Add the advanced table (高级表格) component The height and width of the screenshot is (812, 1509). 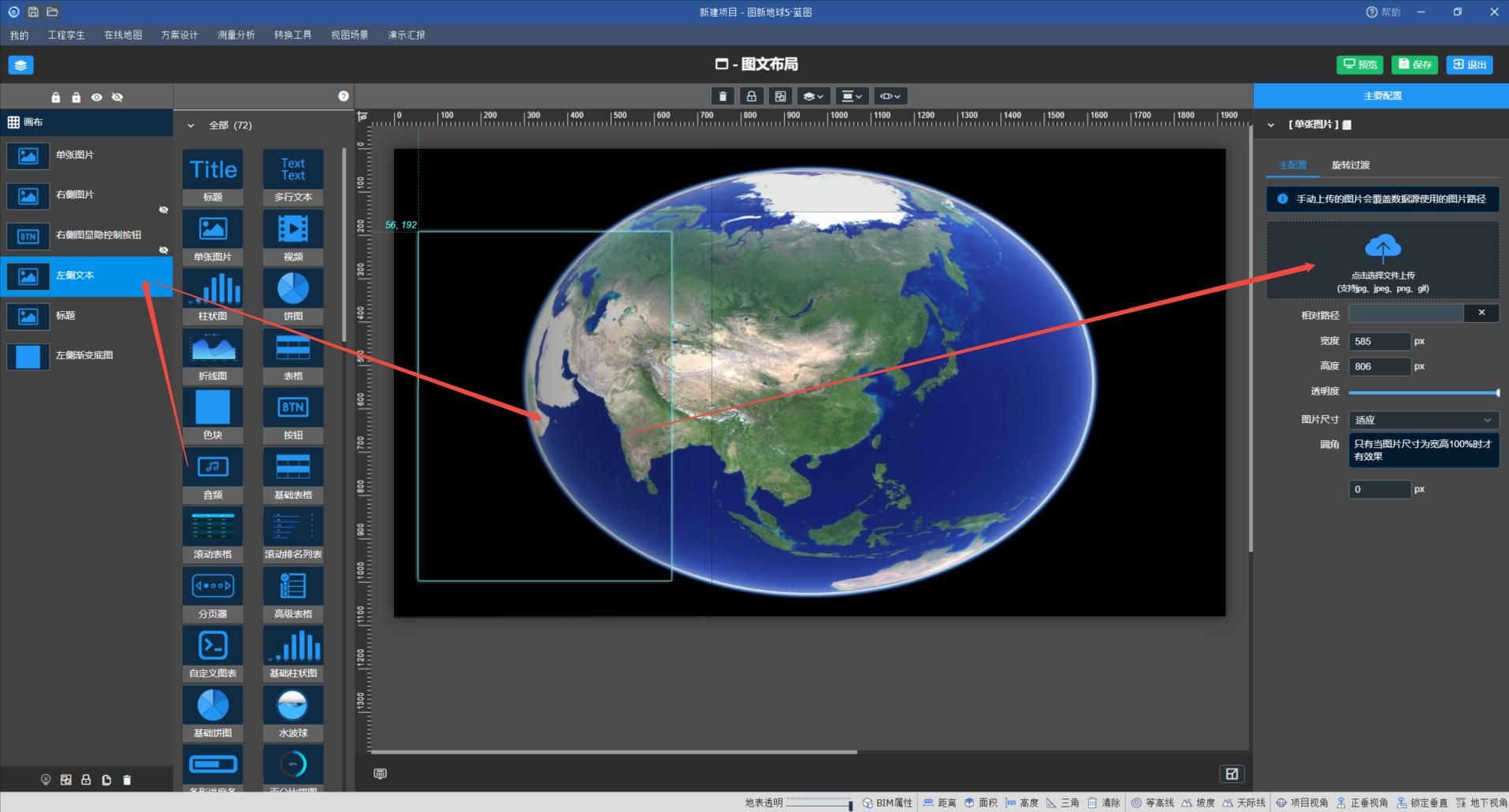(x=293, y=594)
